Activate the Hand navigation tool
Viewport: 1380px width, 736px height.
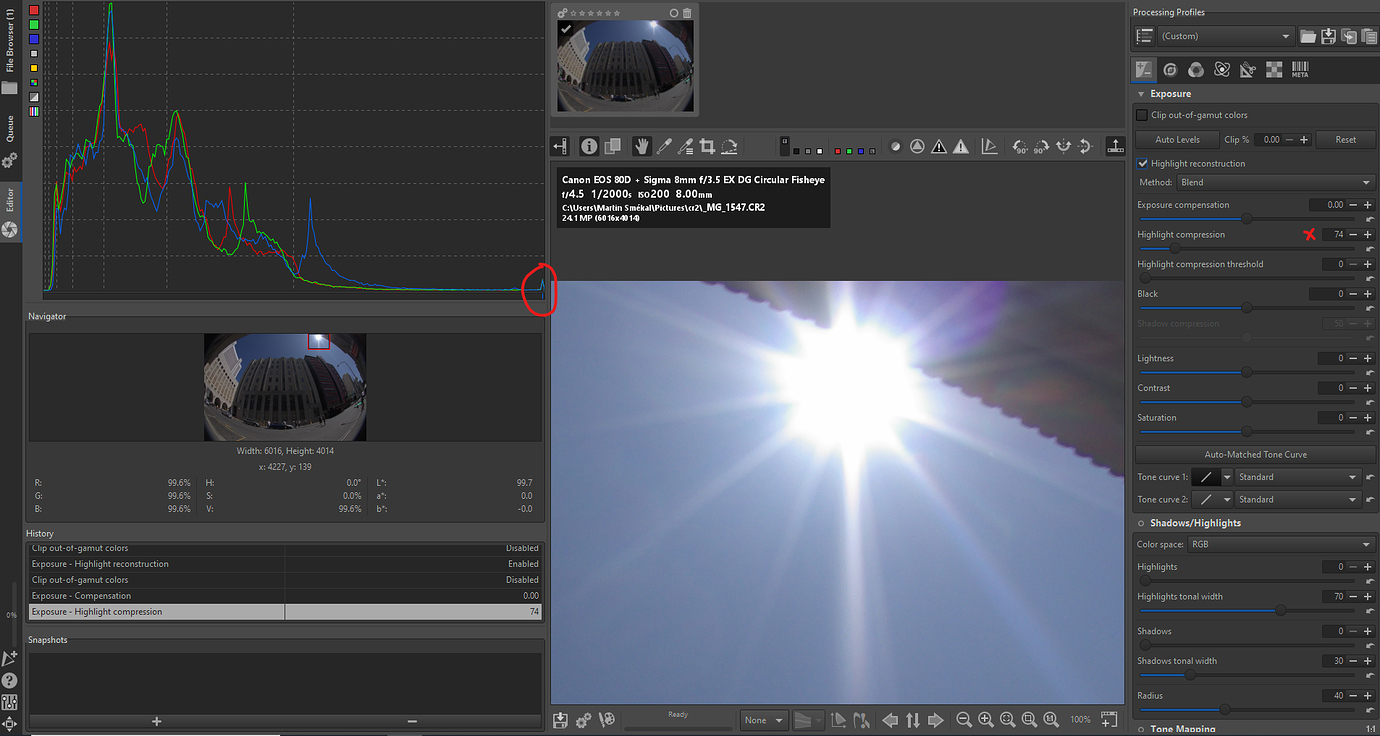641,146
